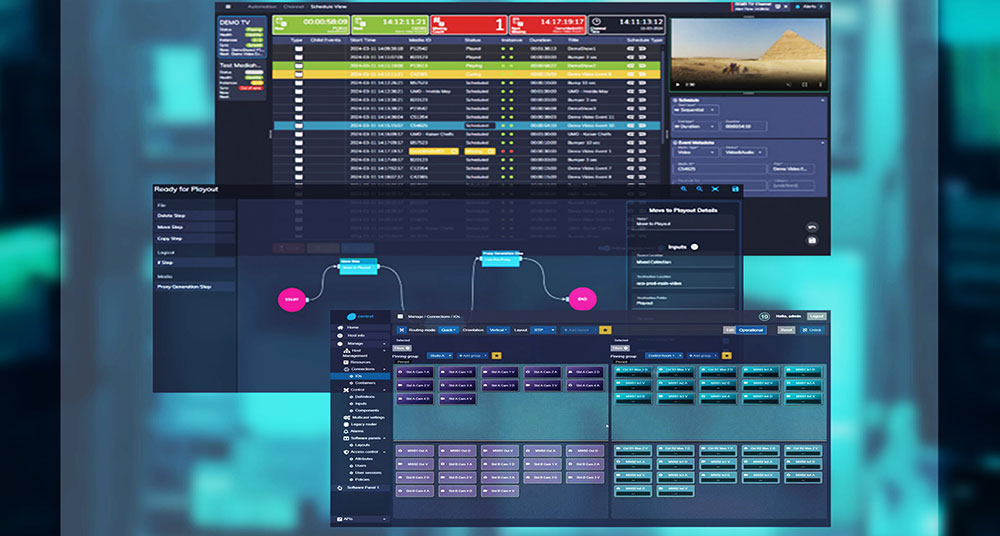Click the save icon in workflow toolbar
1000x536 pixels.
point(736,188)
